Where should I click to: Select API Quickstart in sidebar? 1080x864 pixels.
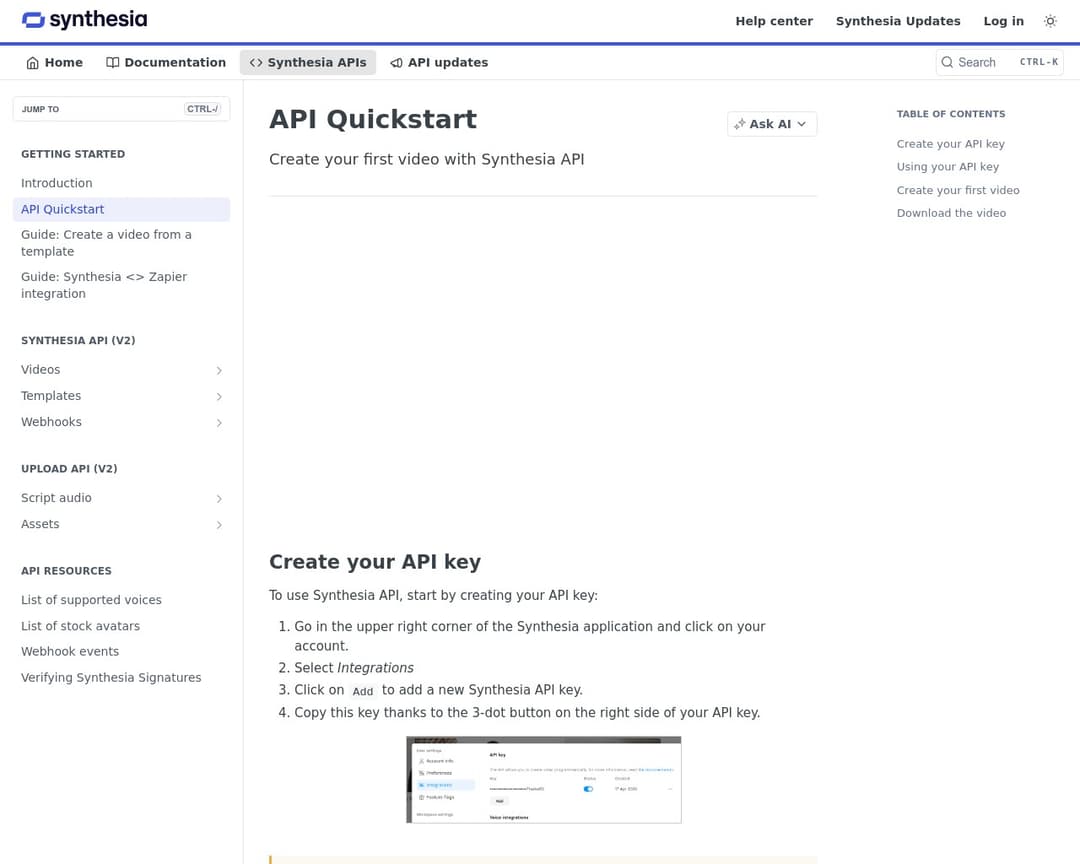click(x=121, y=209)
